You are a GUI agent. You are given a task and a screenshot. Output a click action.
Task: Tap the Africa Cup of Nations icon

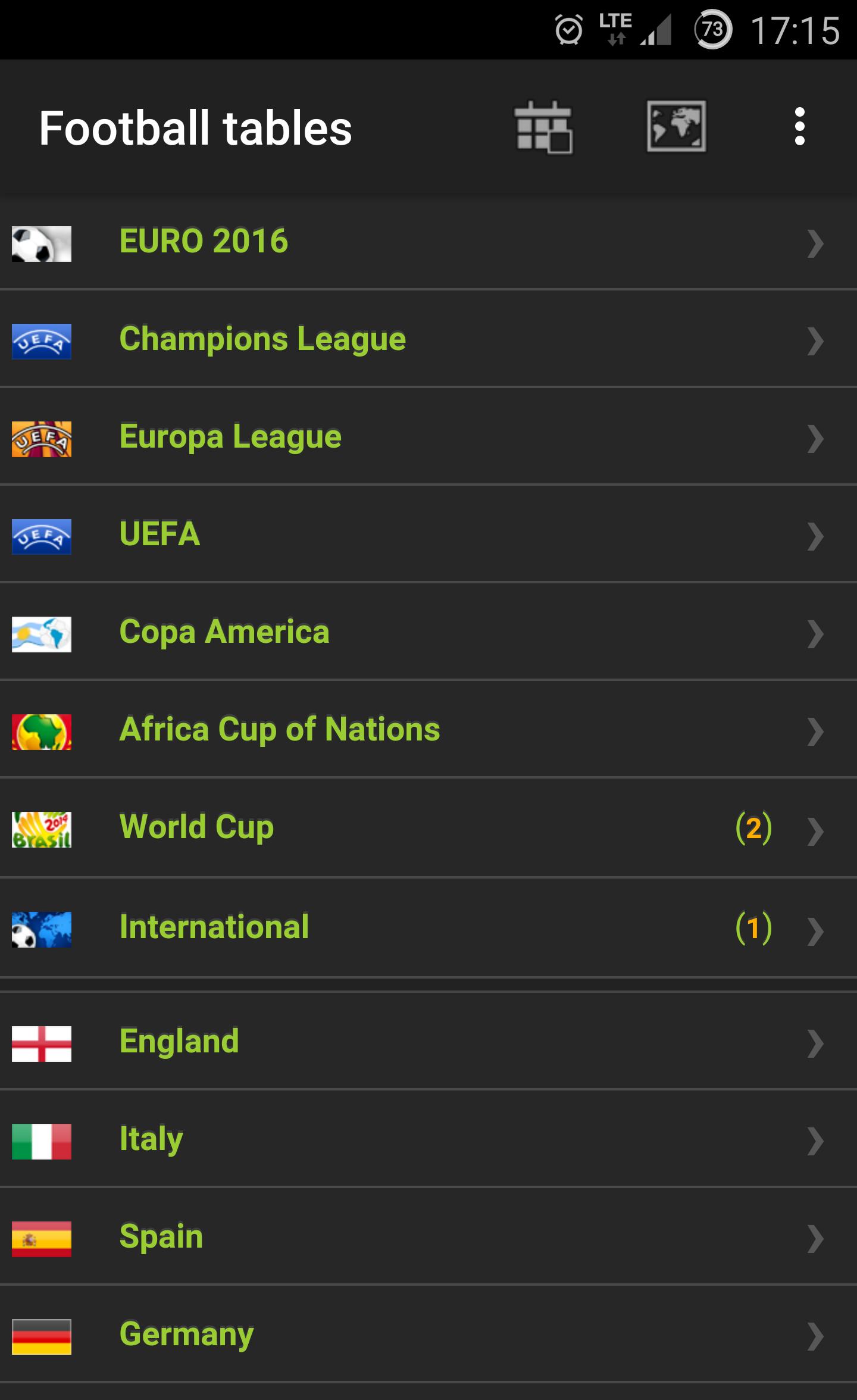(42, 732)
